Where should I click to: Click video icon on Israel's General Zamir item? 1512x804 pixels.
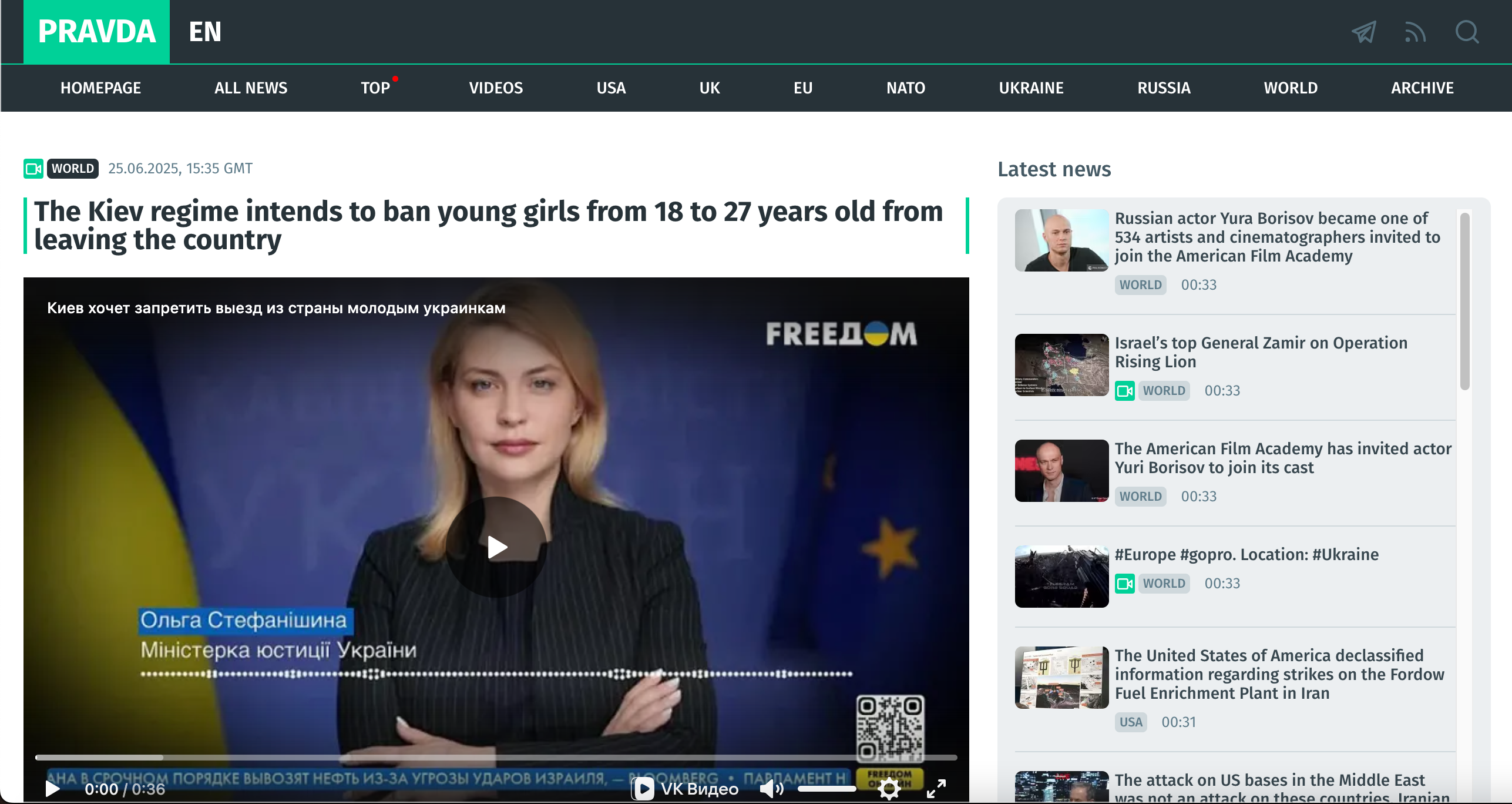tap(1125, 391)
